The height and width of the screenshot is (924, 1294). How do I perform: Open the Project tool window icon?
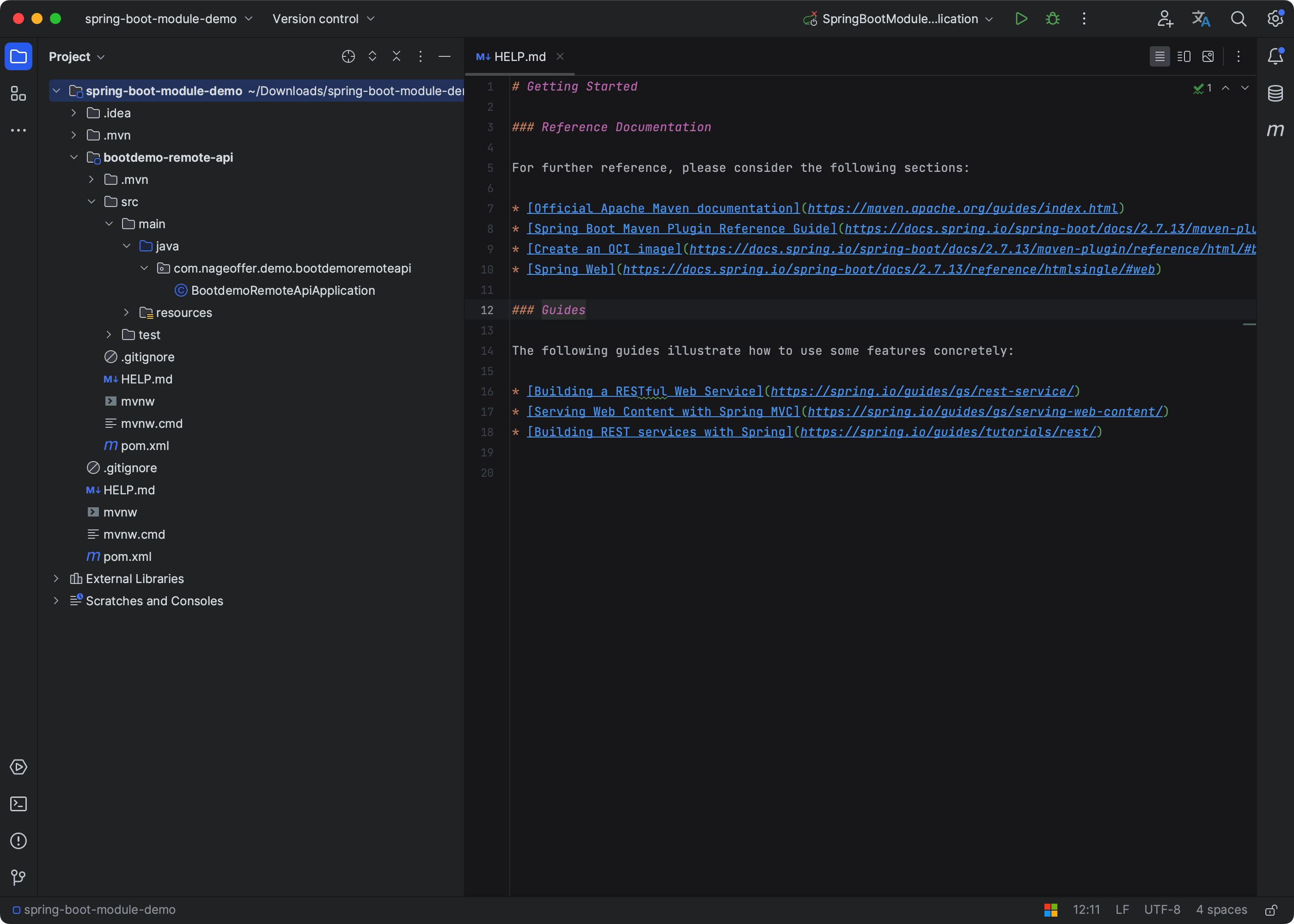[x=18, y=56]
